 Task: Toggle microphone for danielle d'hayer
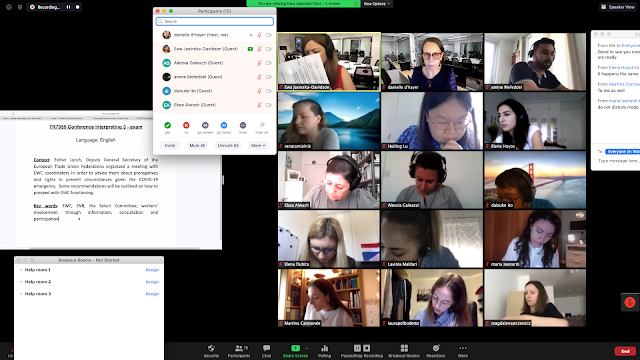pos(259,35)
